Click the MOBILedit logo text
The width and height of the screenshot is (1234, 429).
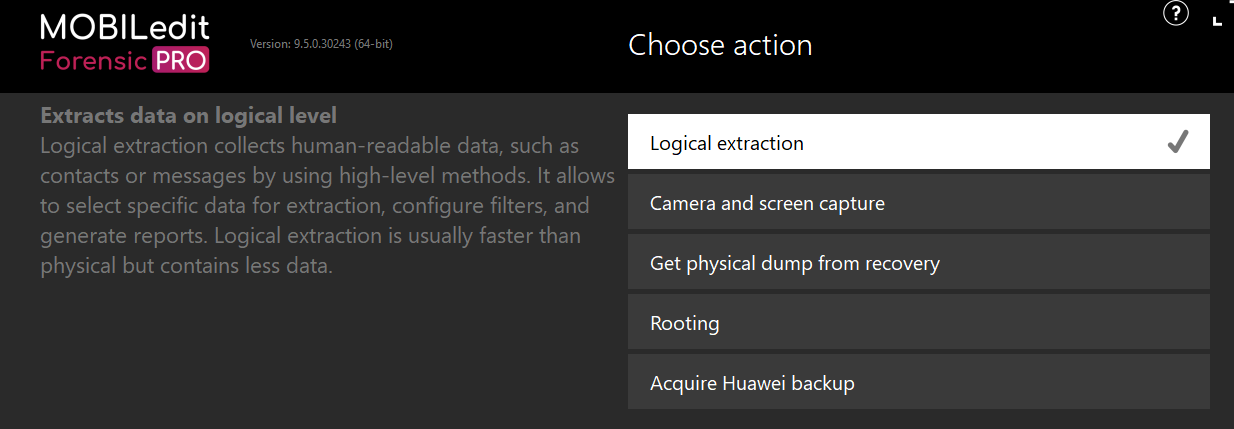(125, 27)
